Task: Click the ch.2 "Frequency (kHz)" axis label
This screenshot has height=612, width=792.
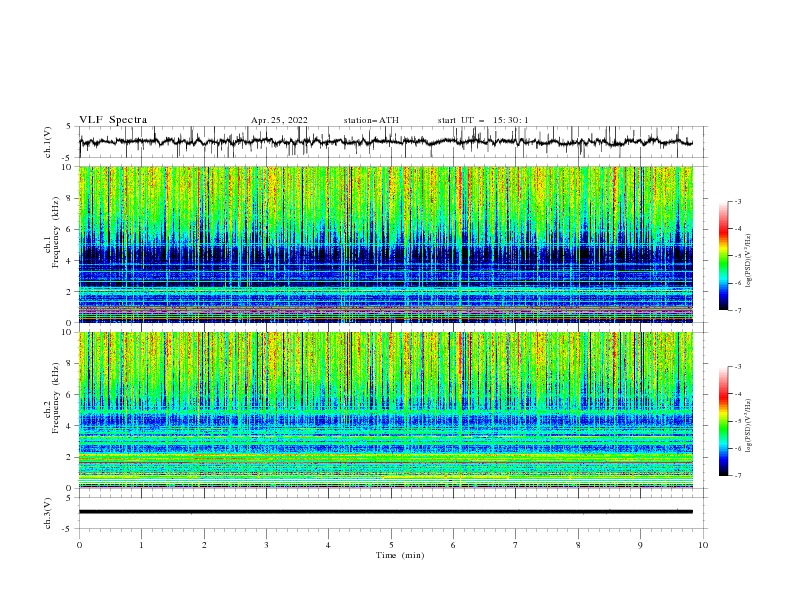Action: 56,397
